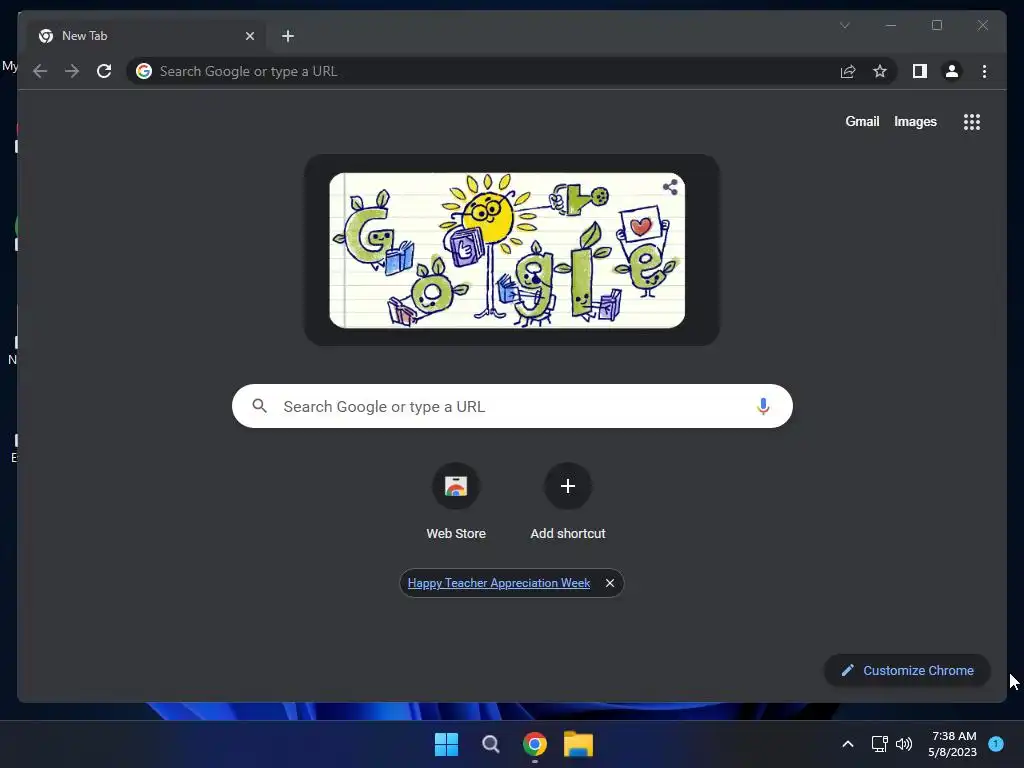
Task: Open the Teacher Appreciation Google Doodle
Action: coord(507,250)
